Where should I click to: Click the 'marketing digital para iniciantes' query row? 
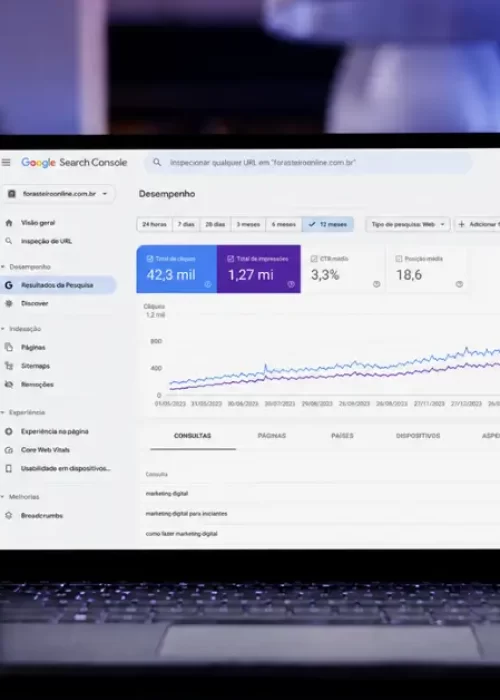(x=321, y=514)
